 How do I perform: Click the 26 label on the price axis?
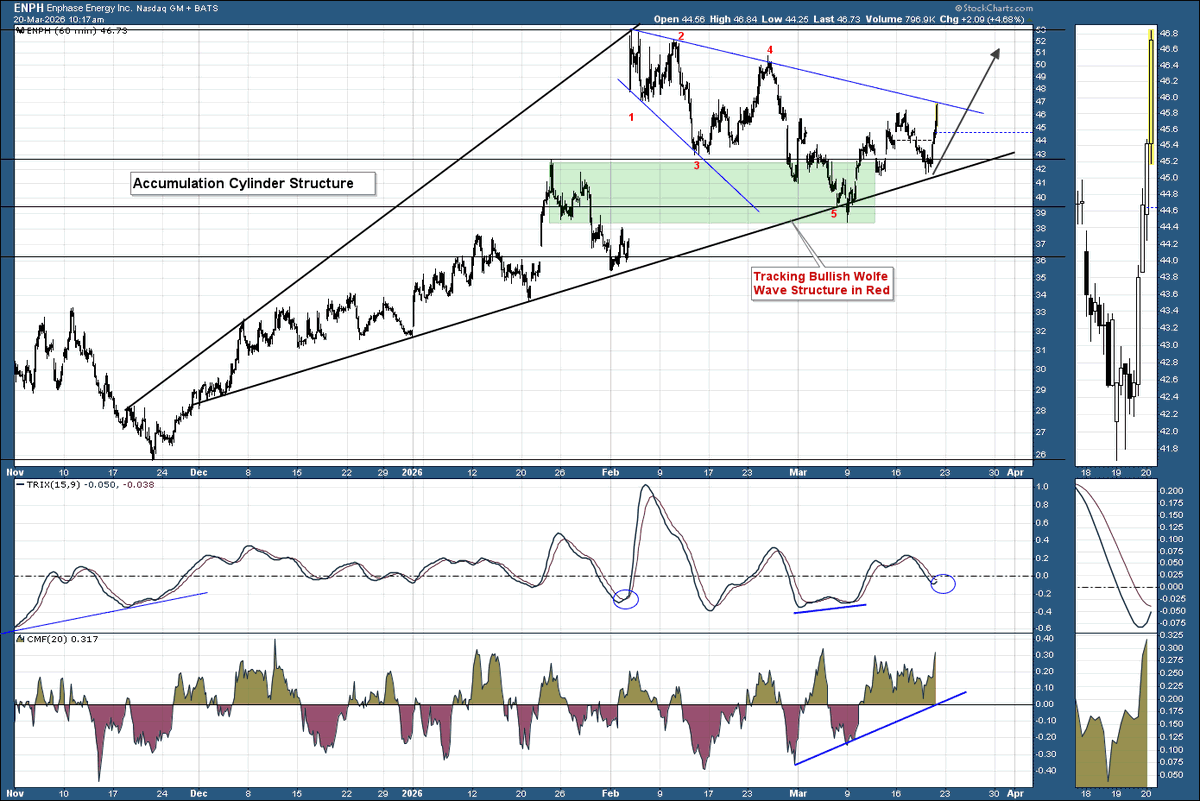point(1040,455)
